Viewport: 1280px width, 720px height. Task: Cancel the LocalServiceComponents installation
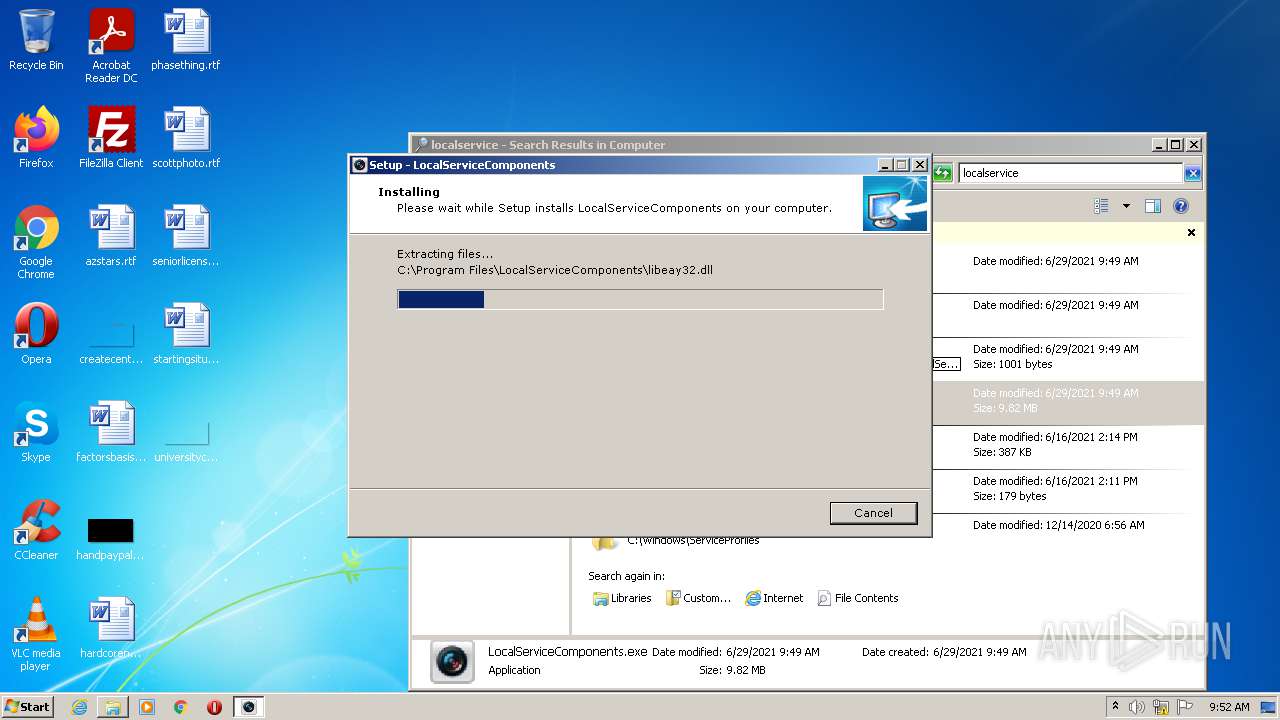pyautogui.click(x=873, y=513)
